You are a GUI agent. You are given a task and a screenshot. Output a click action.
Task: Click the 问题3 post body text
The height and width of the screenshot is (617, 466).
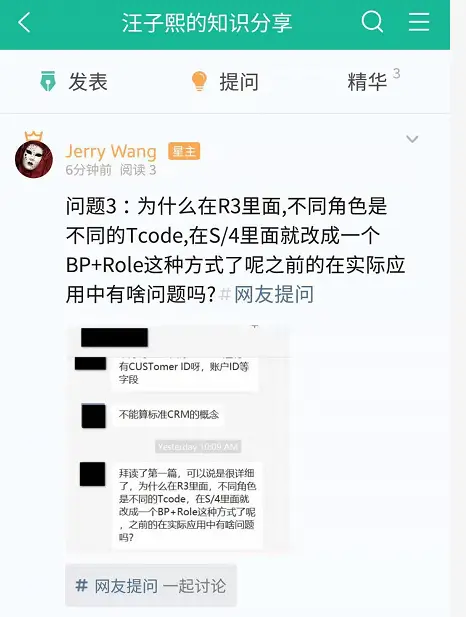pyautogui.click(x=235, y=249)
